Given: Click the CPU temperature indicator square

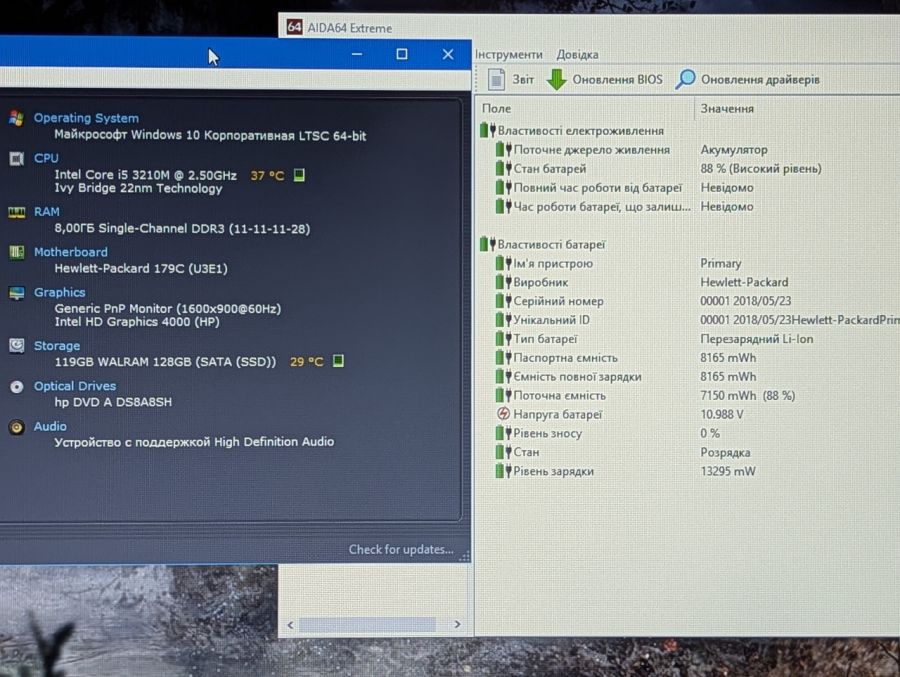Looking at the screenshot, I should (x=298, y=175).
